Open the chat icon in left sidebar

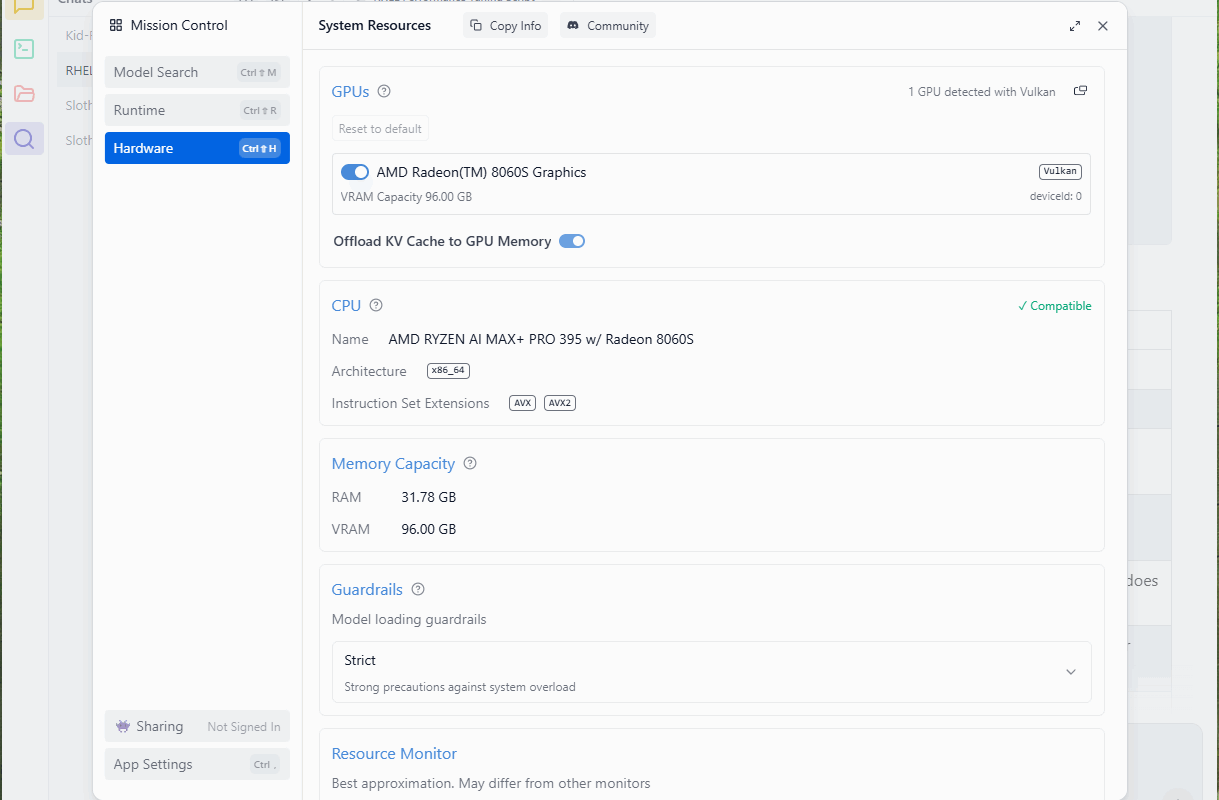coord(24,6)
